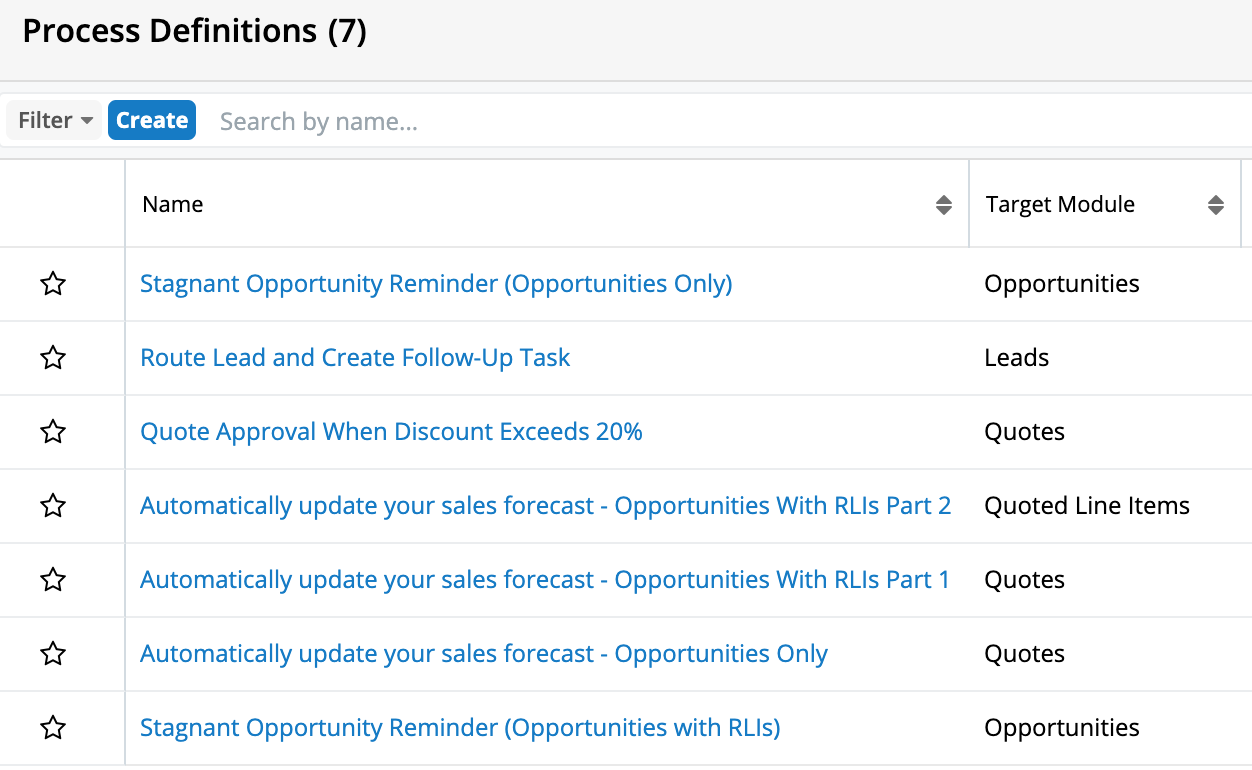
Task: Open Stagnant Opportunity Reminder (Opportunities with RLIs)
Action: 460,728
